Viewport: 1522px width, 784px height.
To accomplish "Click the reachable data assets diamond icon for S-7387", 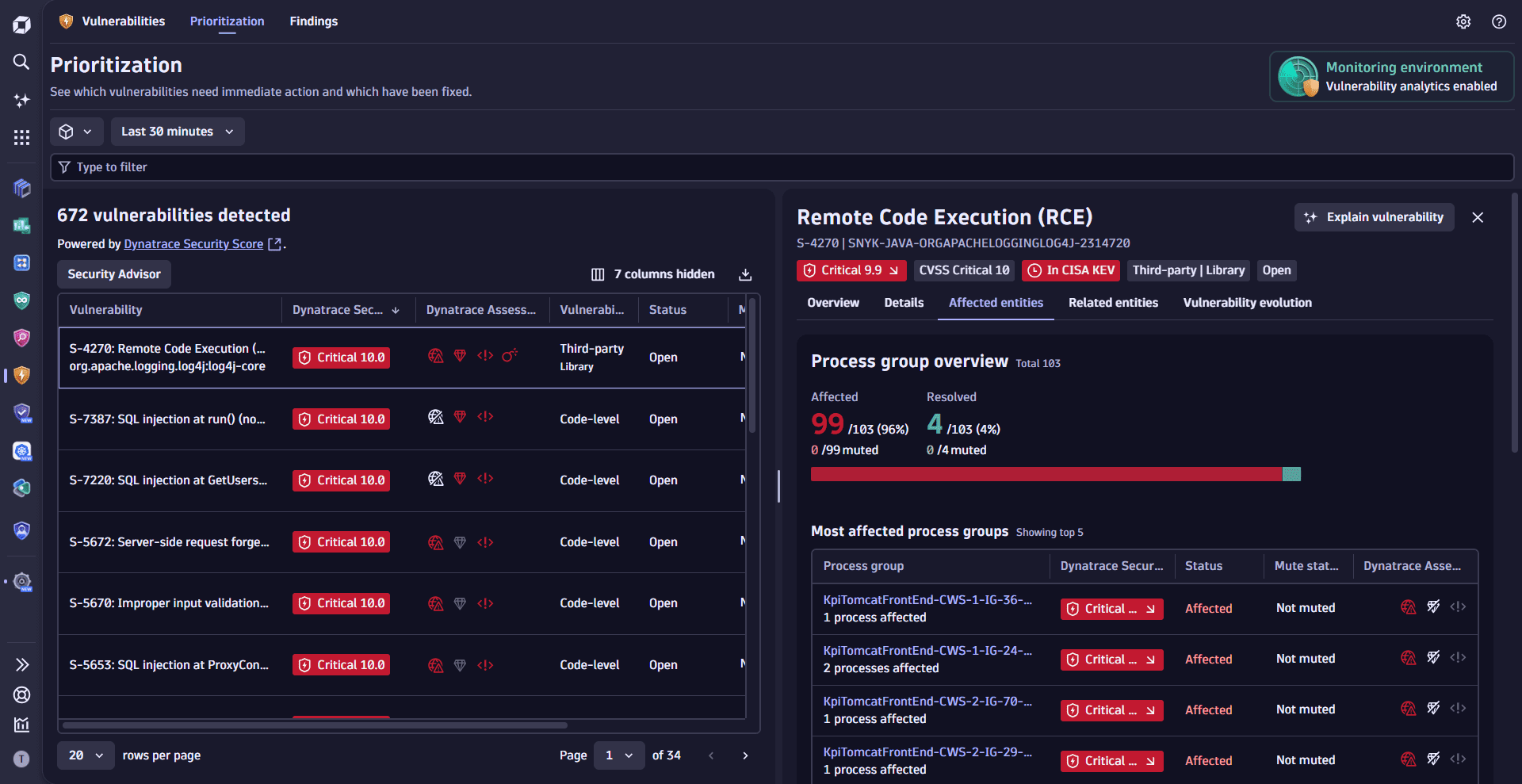I will (x=460, y=416).
